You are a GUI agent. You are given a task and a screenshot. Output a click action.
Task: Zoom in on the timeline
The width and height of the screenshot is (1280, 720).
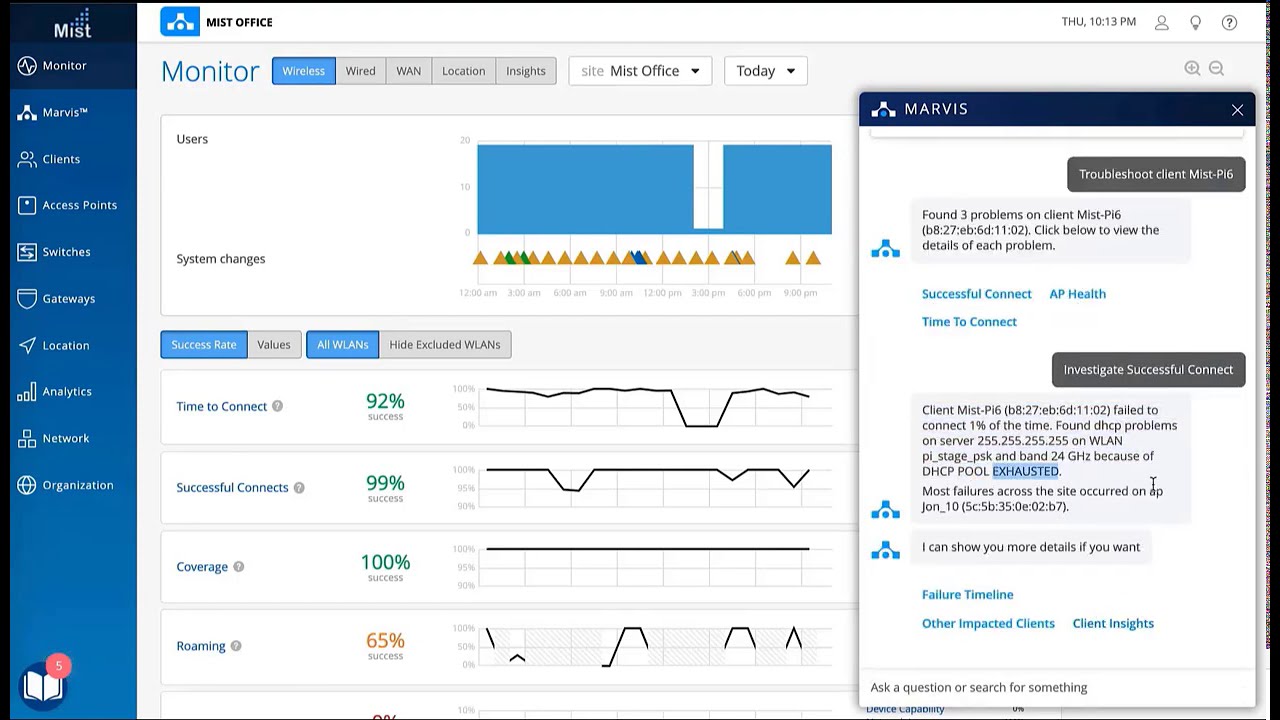pyautogui.click(x=1192, y=68)
